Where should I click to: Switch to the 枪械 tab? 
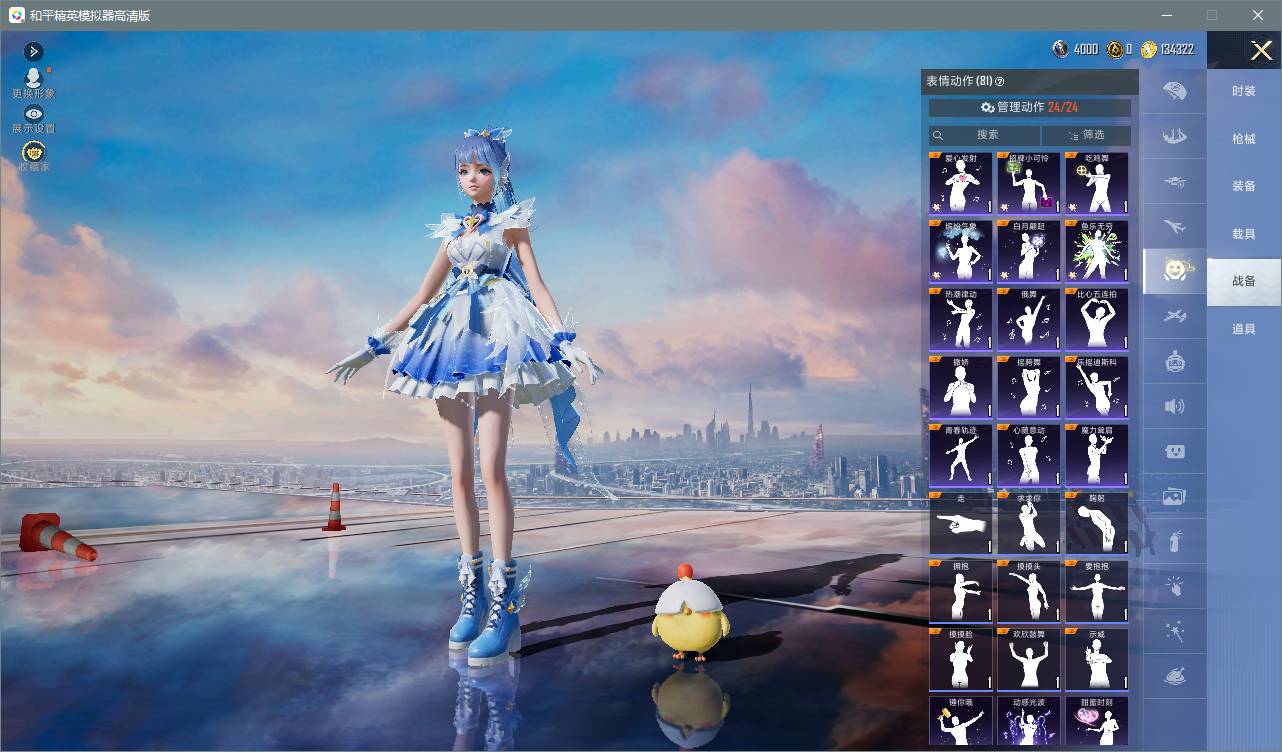click(1244, 139)
